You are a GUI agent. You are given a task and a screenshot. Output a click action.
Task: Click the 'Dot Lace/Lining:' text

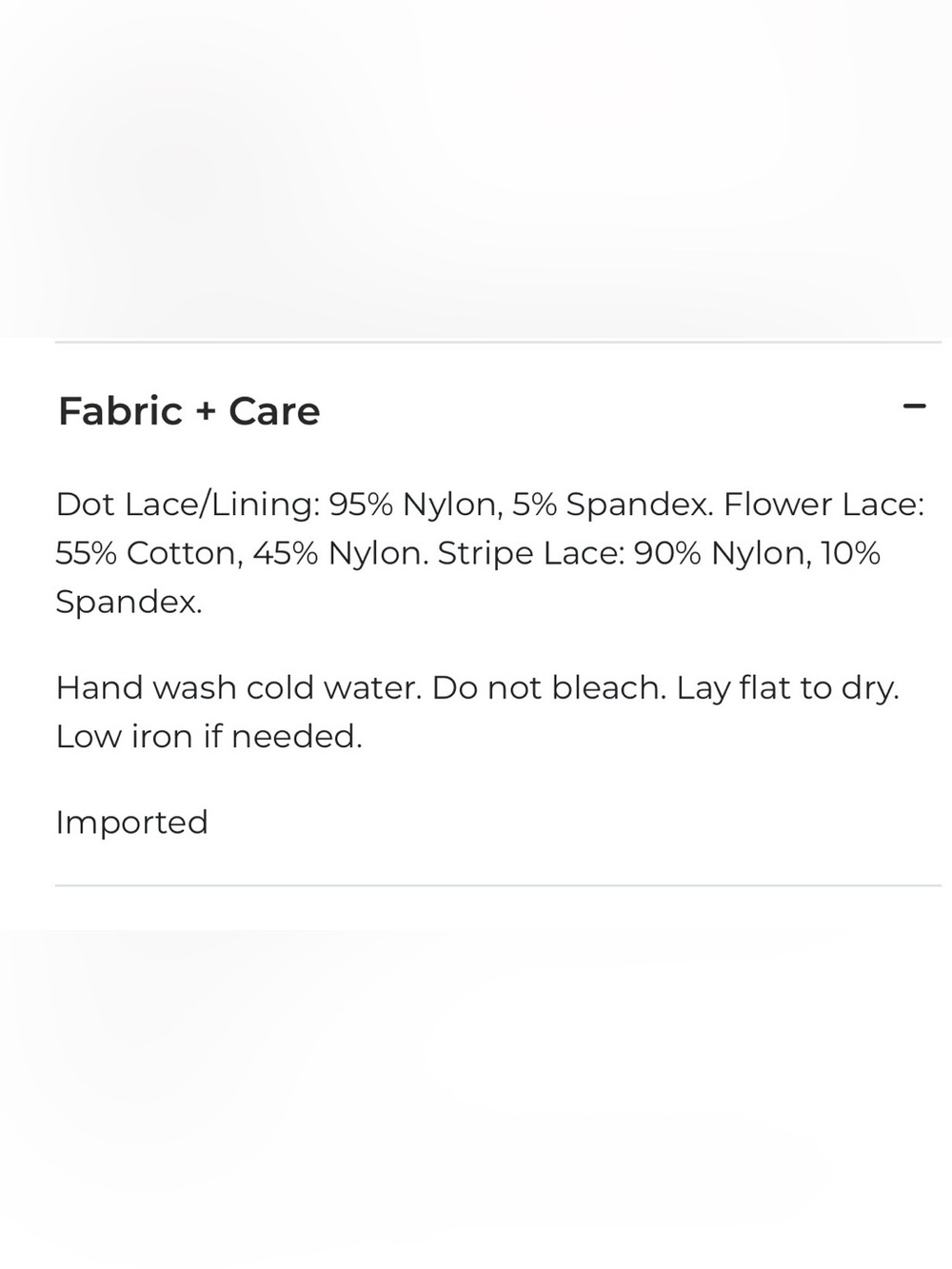click(188, 505)
